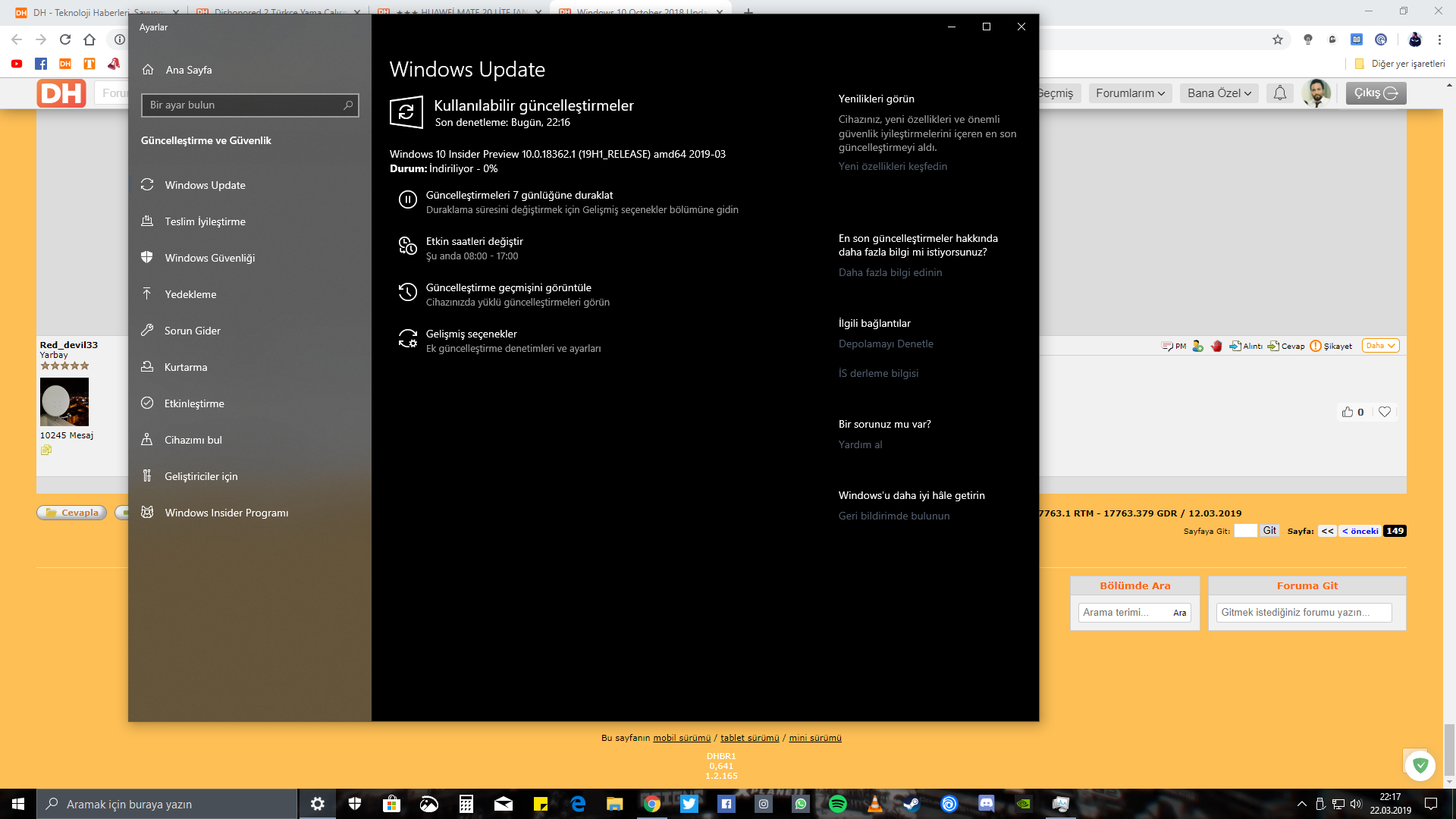1456x819 pixels.
Task: Like the post with thumbs up
Action: coord(1348,412)
